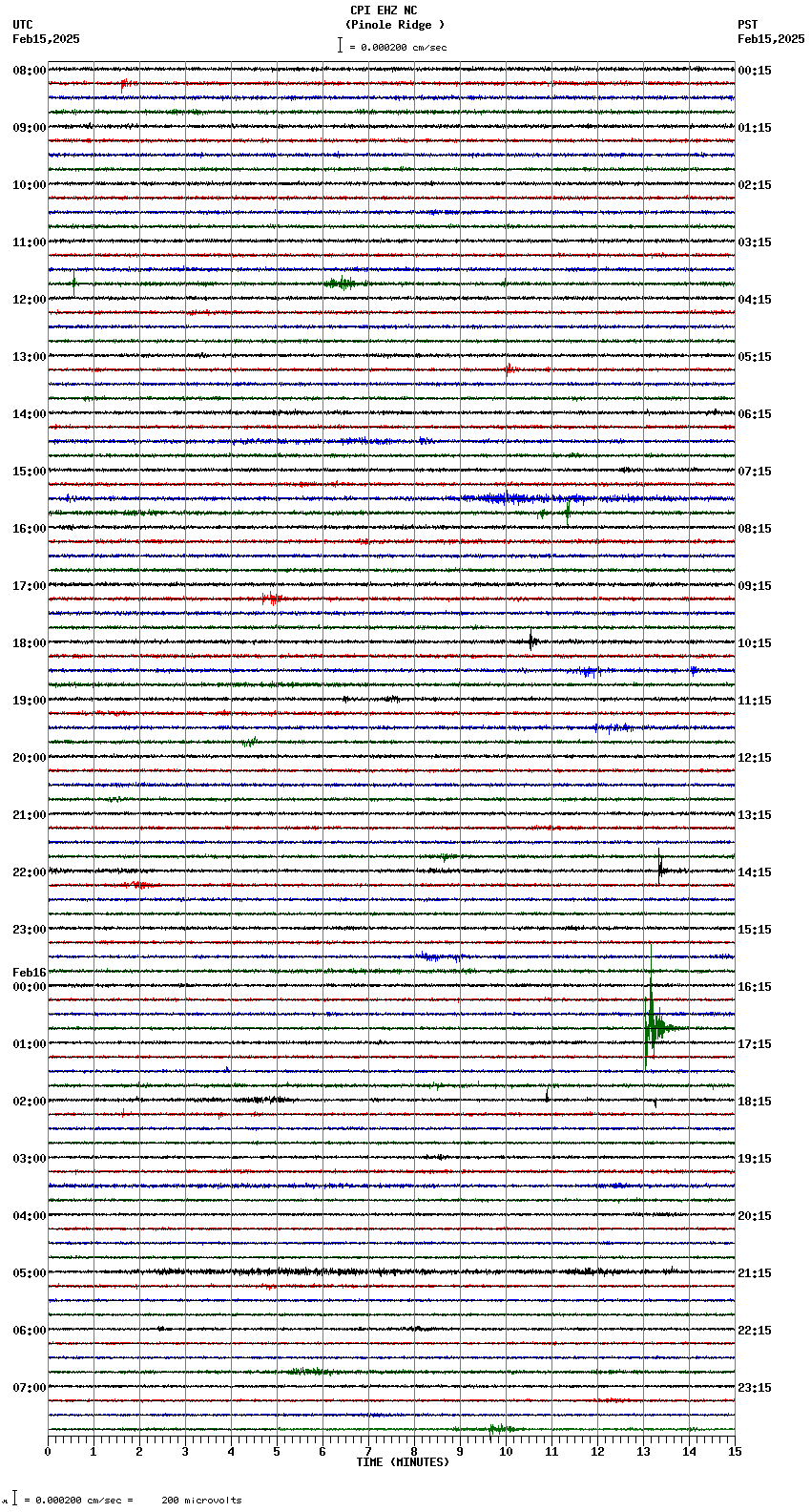This screenshot has height=1512, width=811.
Task: Click the '03:00' UTC time label
Action: point(30,1159)
